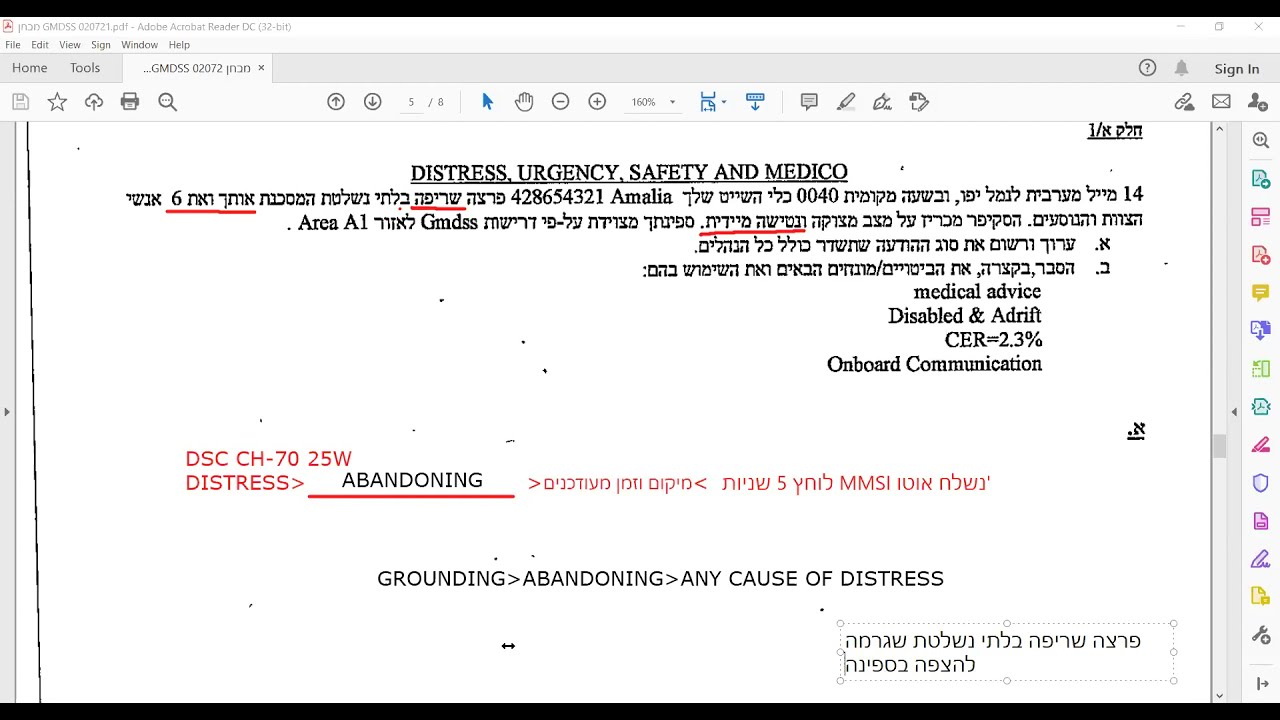This screenshot has height=720, width=1280.
Task: Expand the left navigation pane arrow
Action: coord(7,412)
